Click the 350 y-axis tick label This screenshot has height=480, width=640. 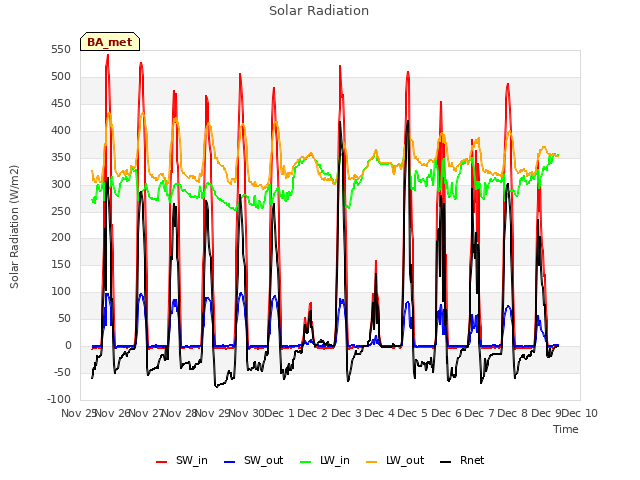pos(61,158)
